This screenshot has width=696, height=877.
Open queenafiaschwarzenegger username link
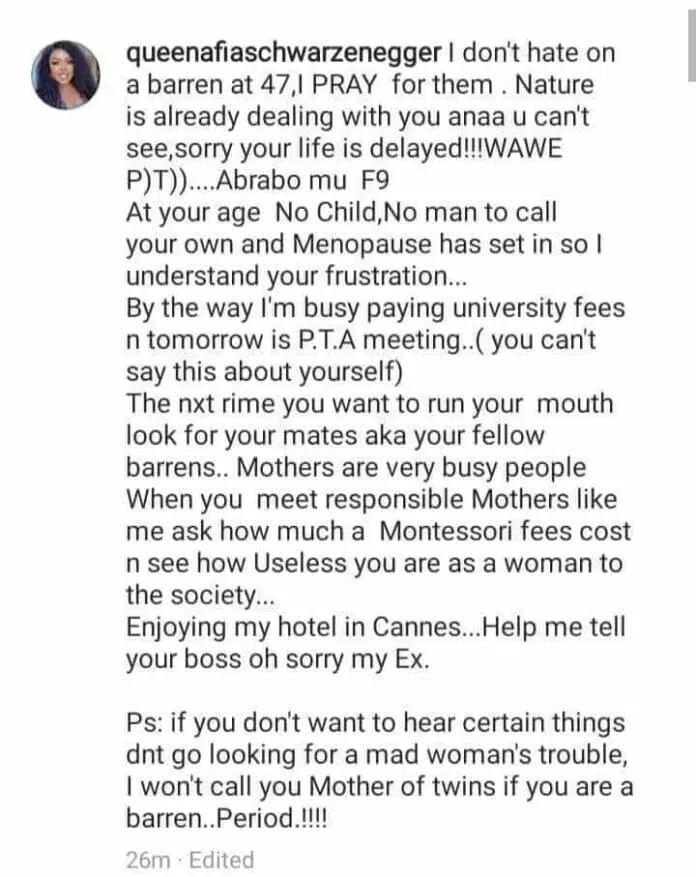[x=284, y=53]
